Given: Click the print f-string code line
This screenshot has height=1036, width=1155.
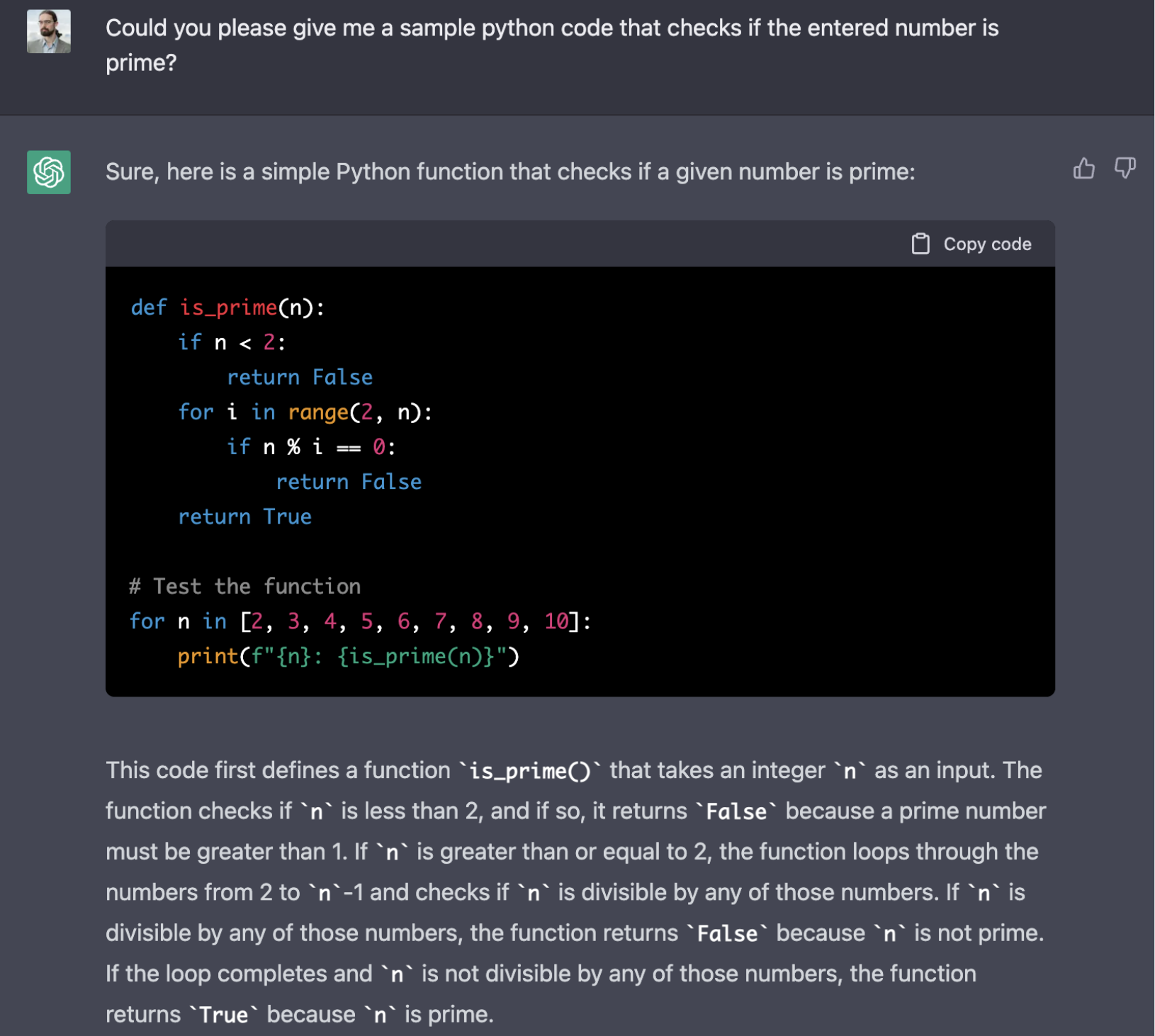Looking at the screenshot, I should [349, 656].
